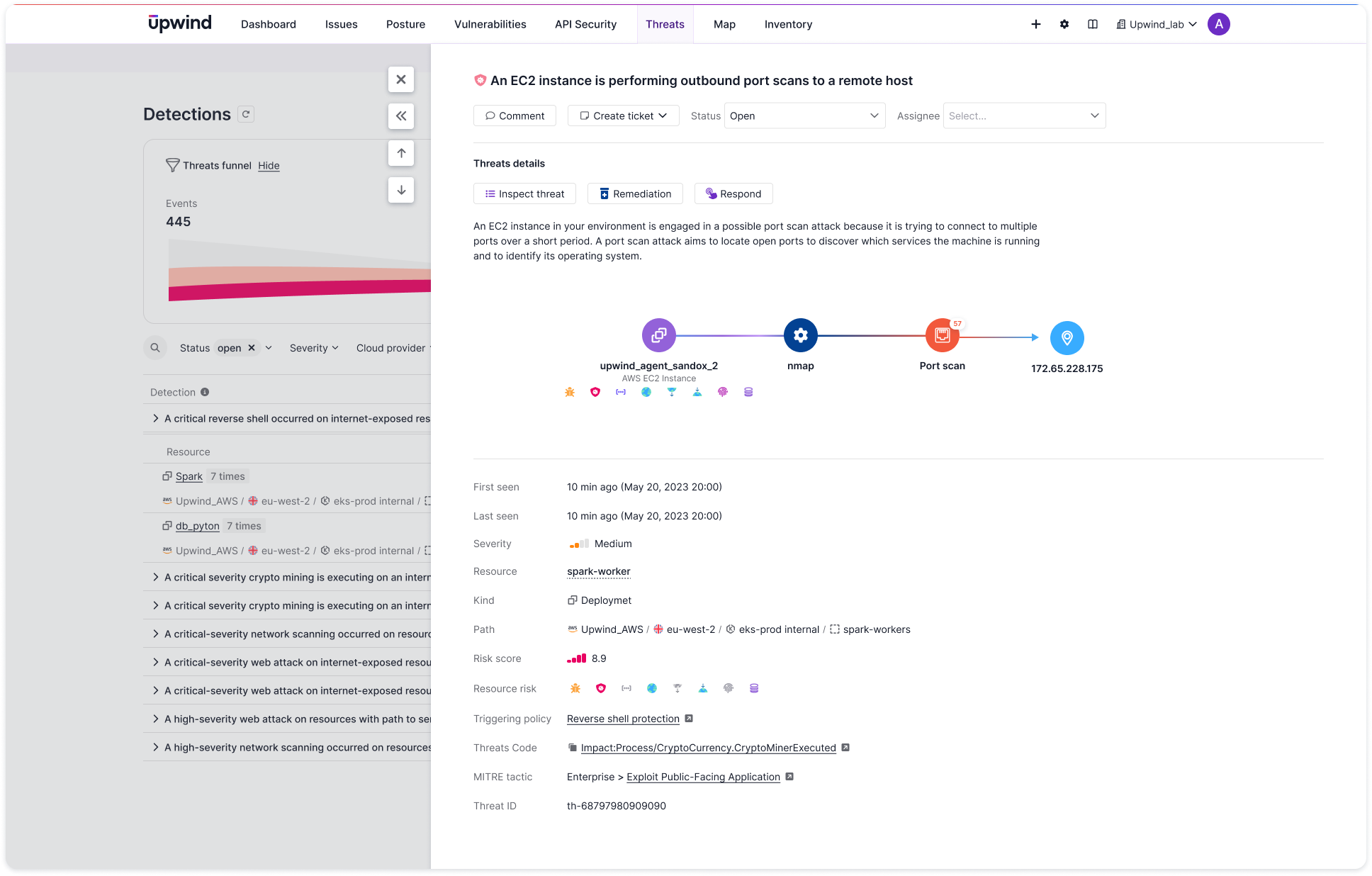The height and width of the screenshot is (876, 1372).
Task: Open the Status dropdown set to Open
Action: coord(804,116)
